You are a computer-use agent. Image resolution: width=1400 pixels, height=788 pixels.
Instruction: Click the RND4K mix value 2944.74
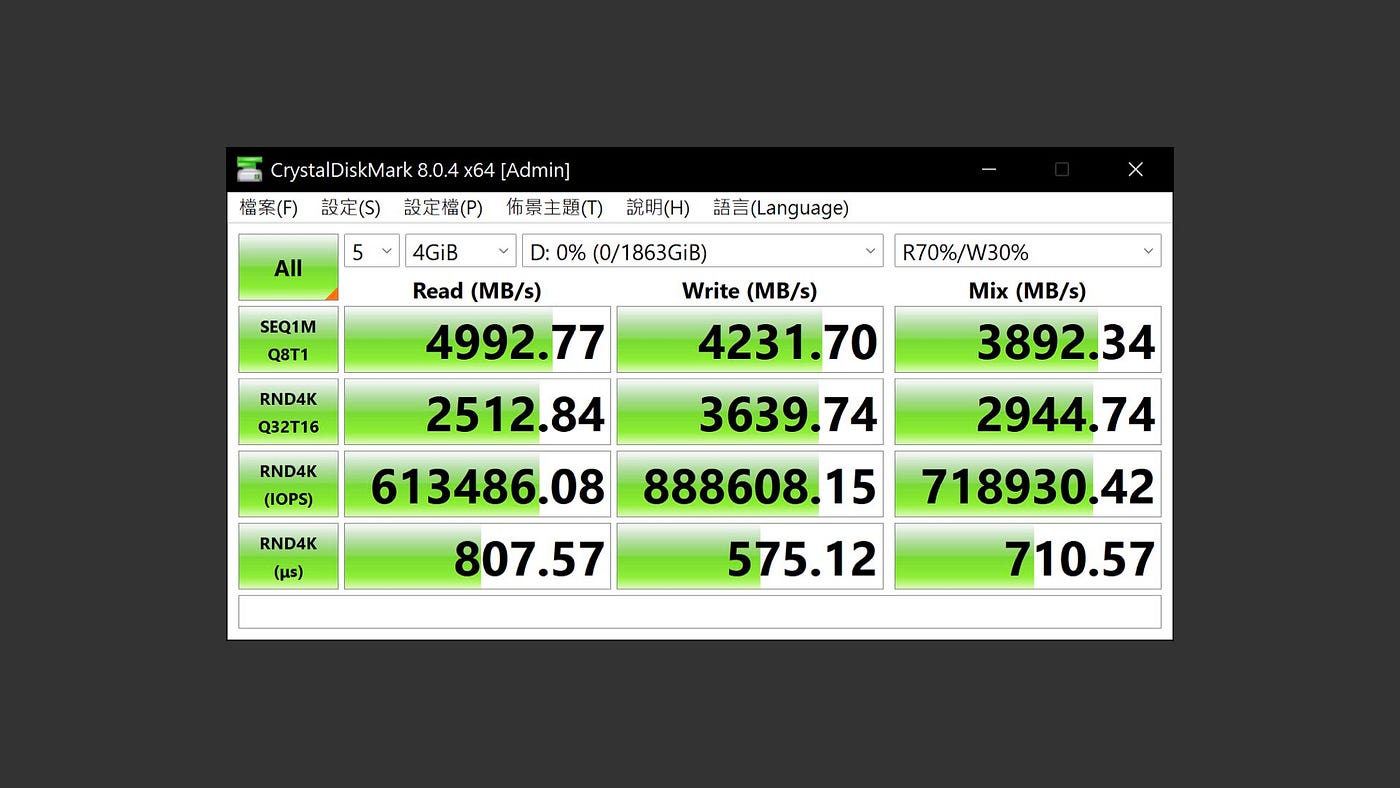[x=1028, y=412]
